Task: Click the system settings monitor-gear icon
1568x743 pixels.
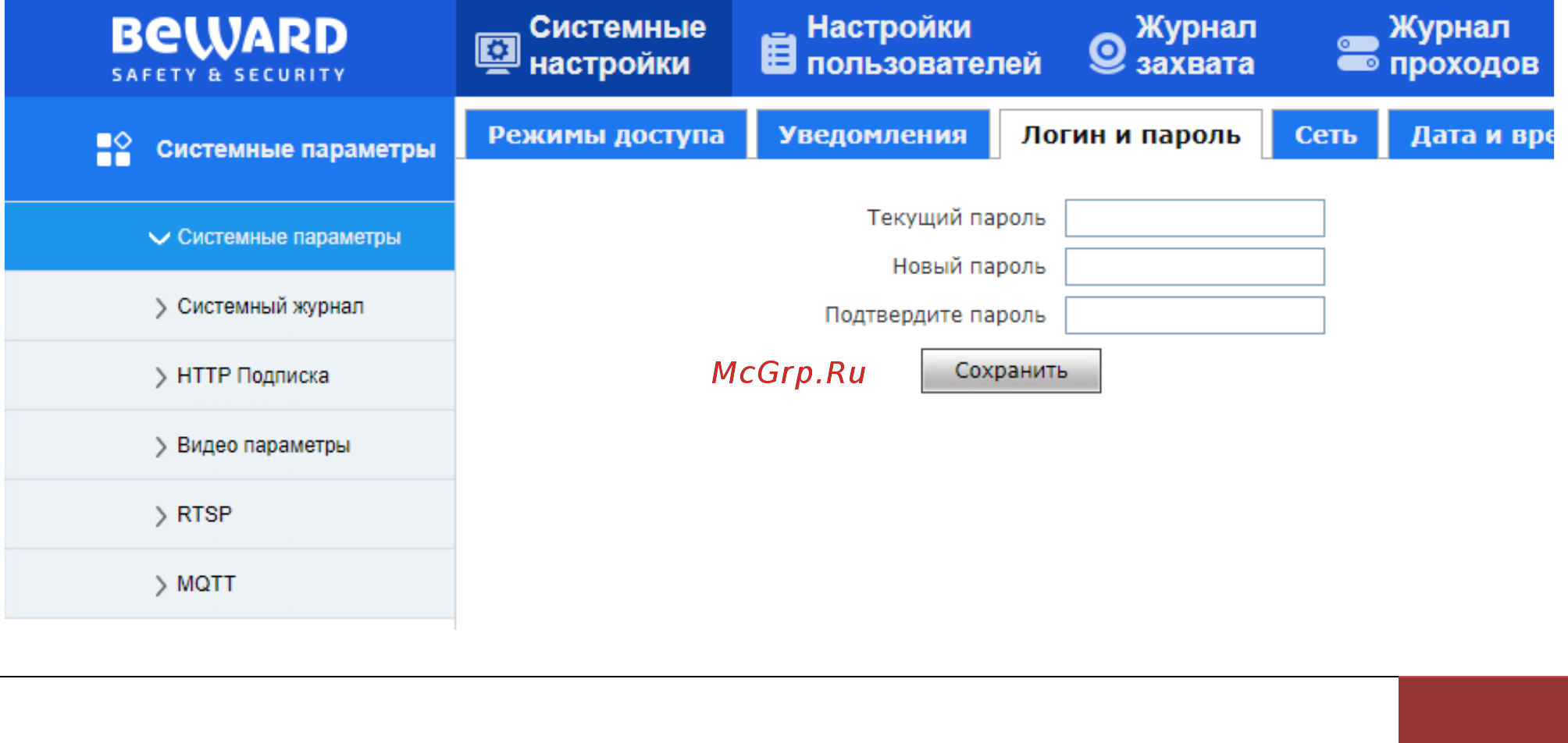Action: (x=497, y=54)
